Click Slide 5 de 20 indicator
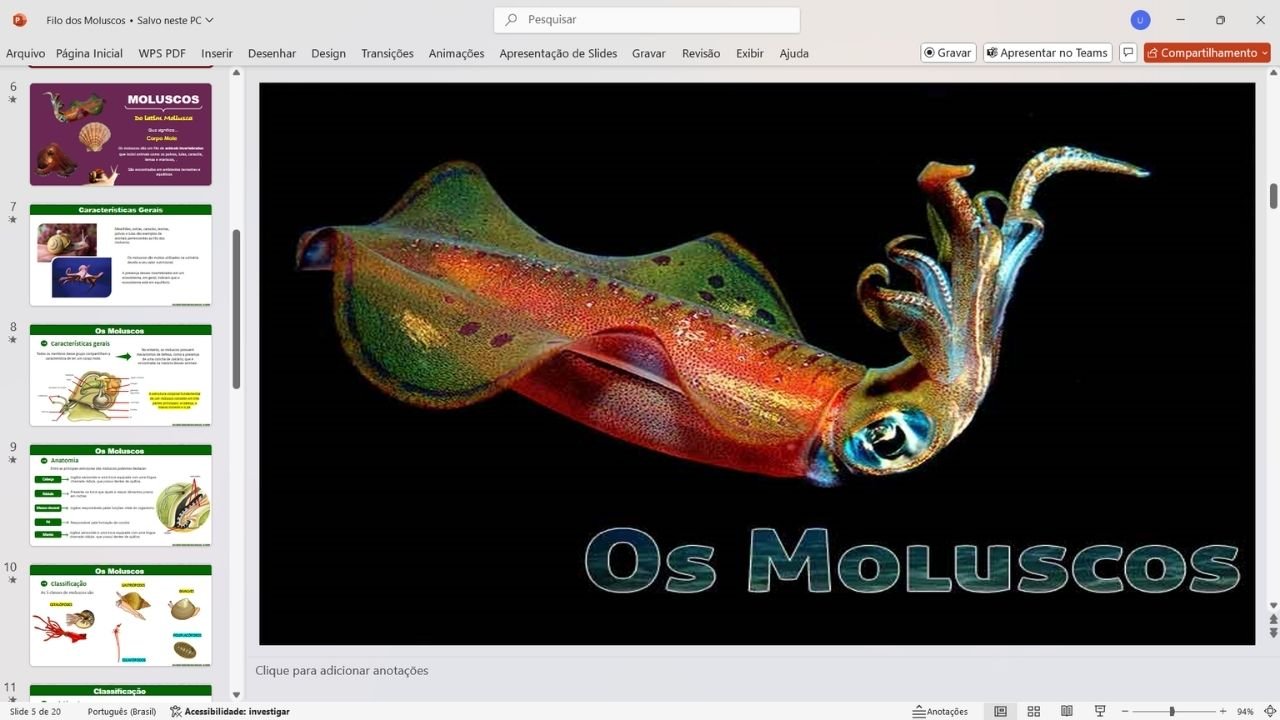The width and height of the screenshot is (1280, 720). tap(36, 712)
